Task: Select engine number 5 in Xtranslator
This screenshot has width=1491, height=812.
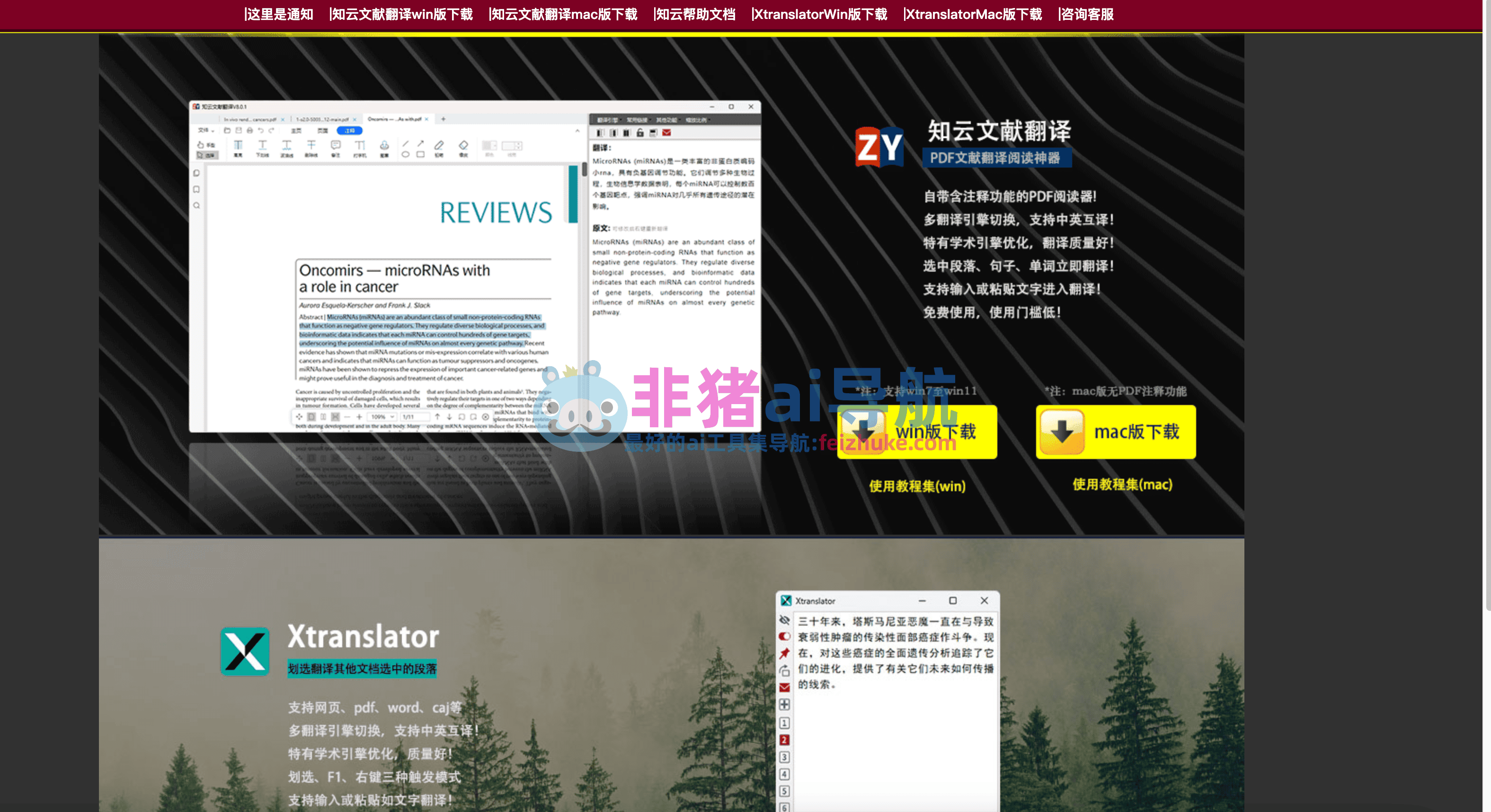Action: pyautogui.click(x=784, y=791)
